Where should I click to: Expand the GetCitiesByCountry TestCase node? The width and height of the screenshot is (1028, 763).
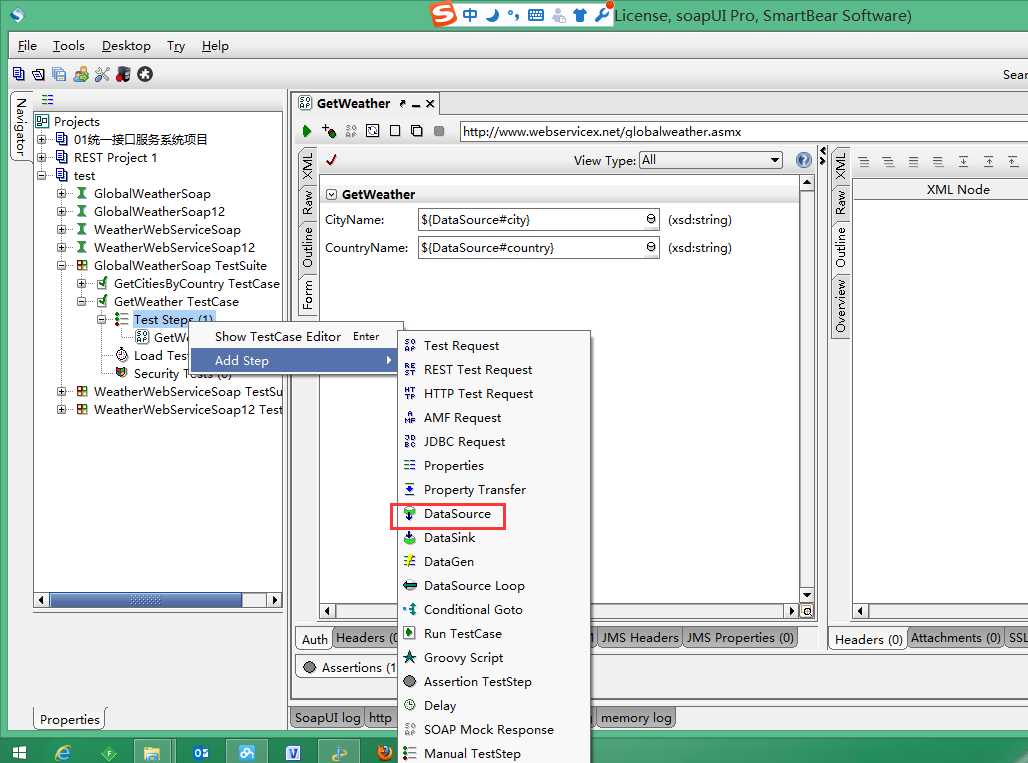82,283
